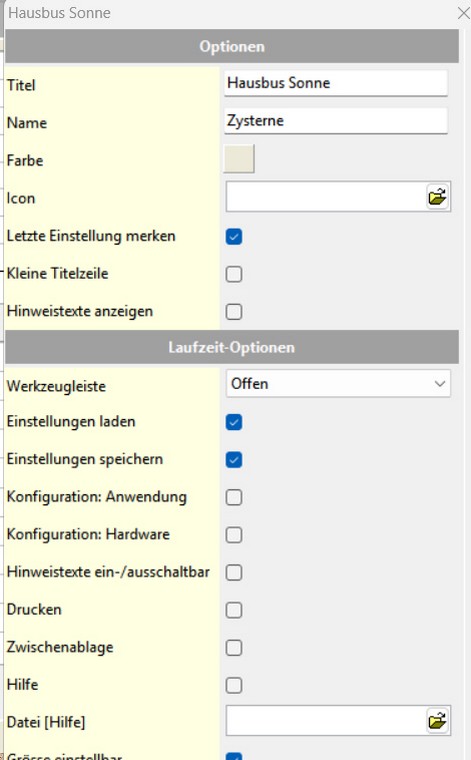The height and width of the screenshot is (760, 471).
Task: Open the folder browse icon for Icon field
Action: pos(438,197)
